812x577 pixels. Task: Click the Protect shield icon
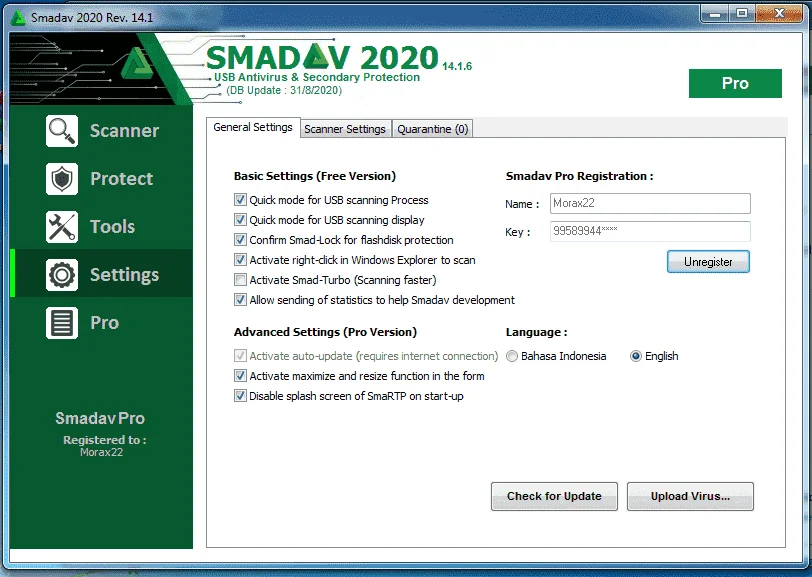click(62, 179)
